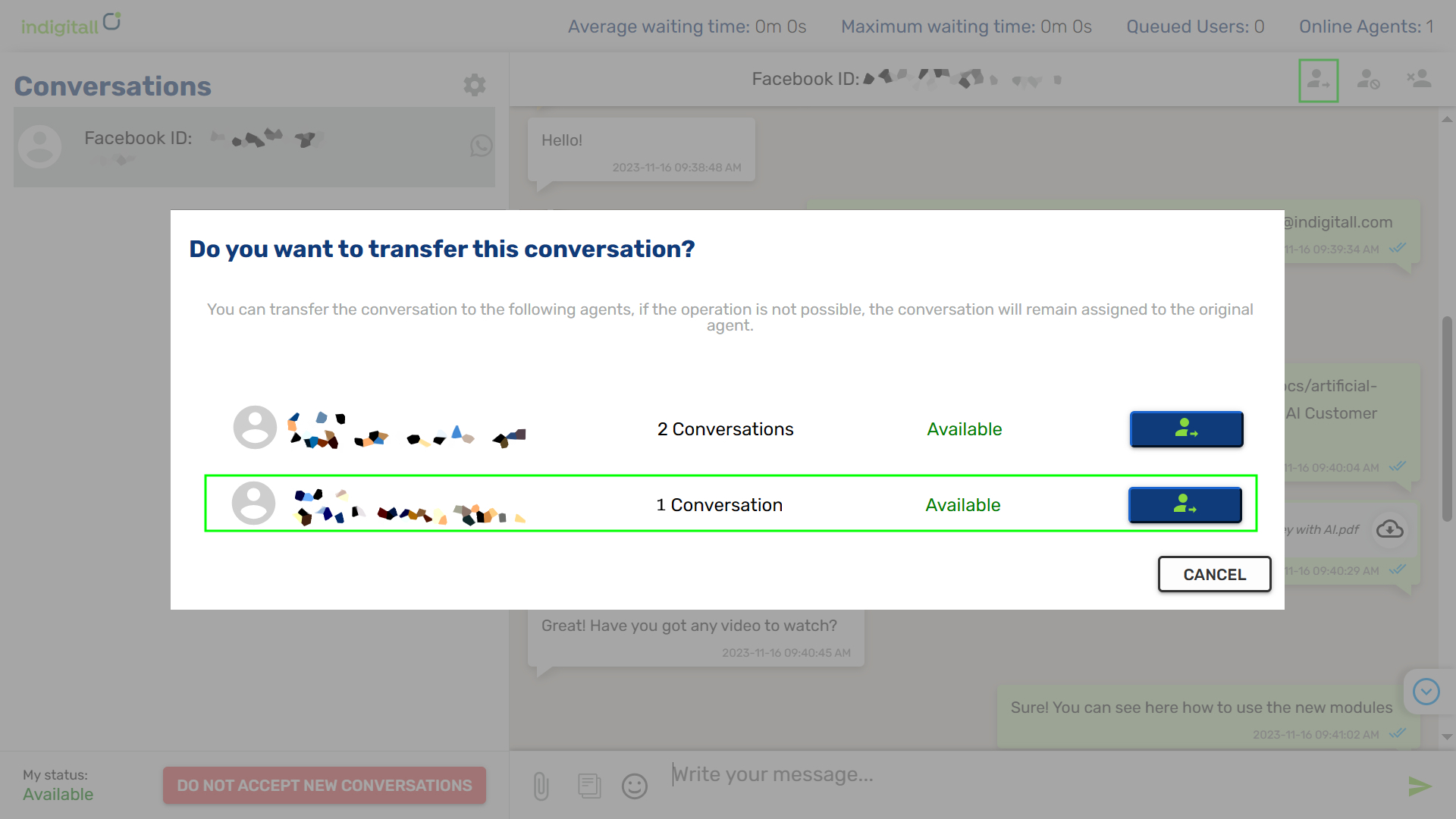Viewport: 1456px width, 819px height.
Task: Click the transfer icon for second agent
Action: click(1185, 504)
